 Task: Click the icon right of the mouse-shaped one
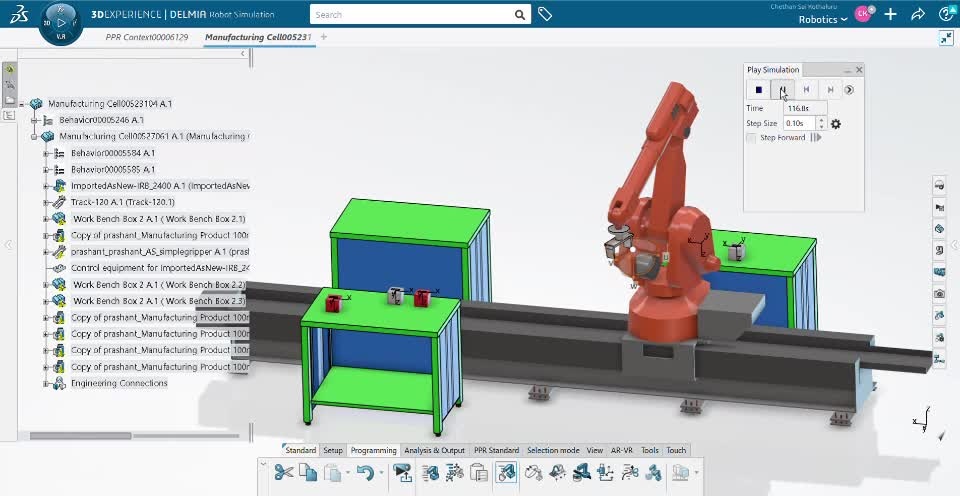pyautogui.click(x=558, y=473)
